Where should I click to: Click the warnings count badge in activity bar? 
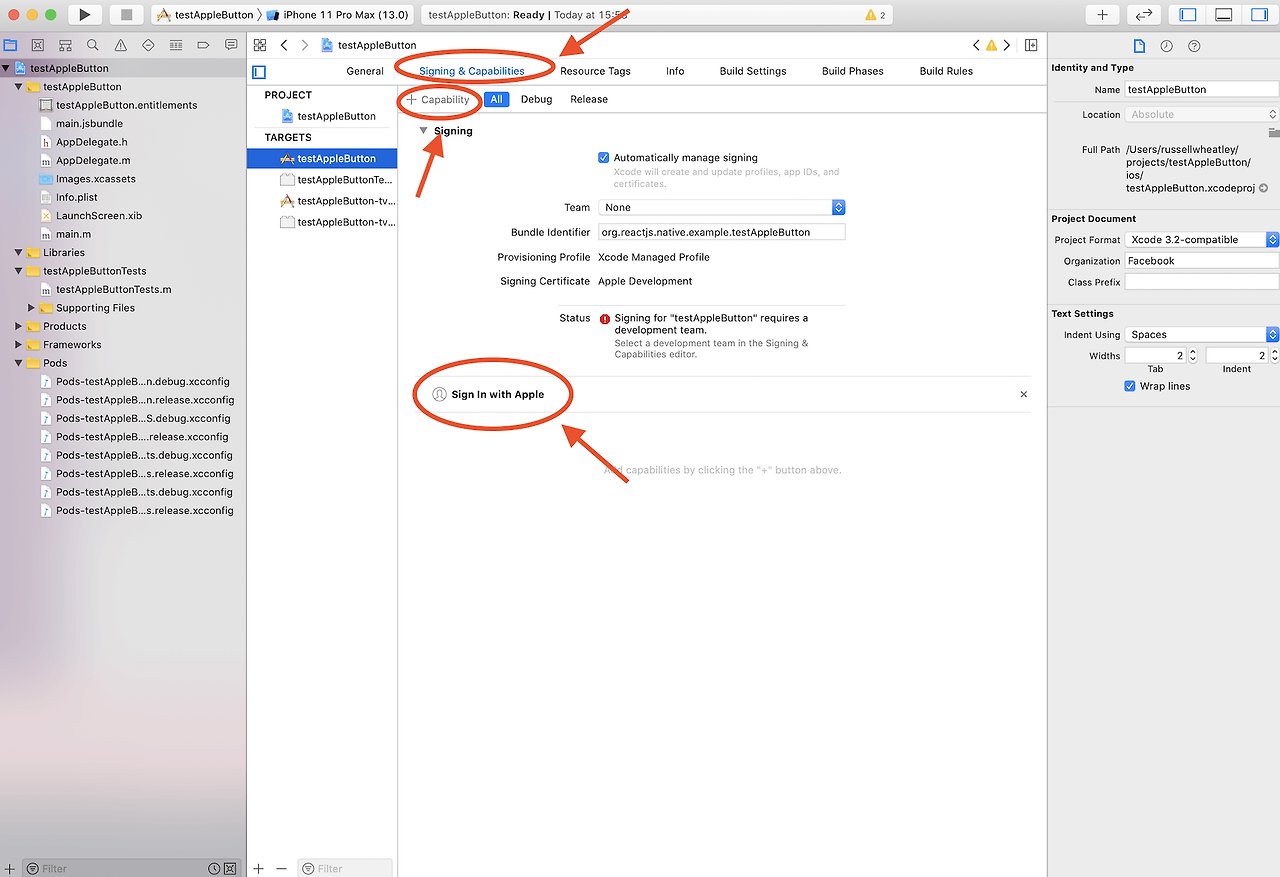(875, 15)
